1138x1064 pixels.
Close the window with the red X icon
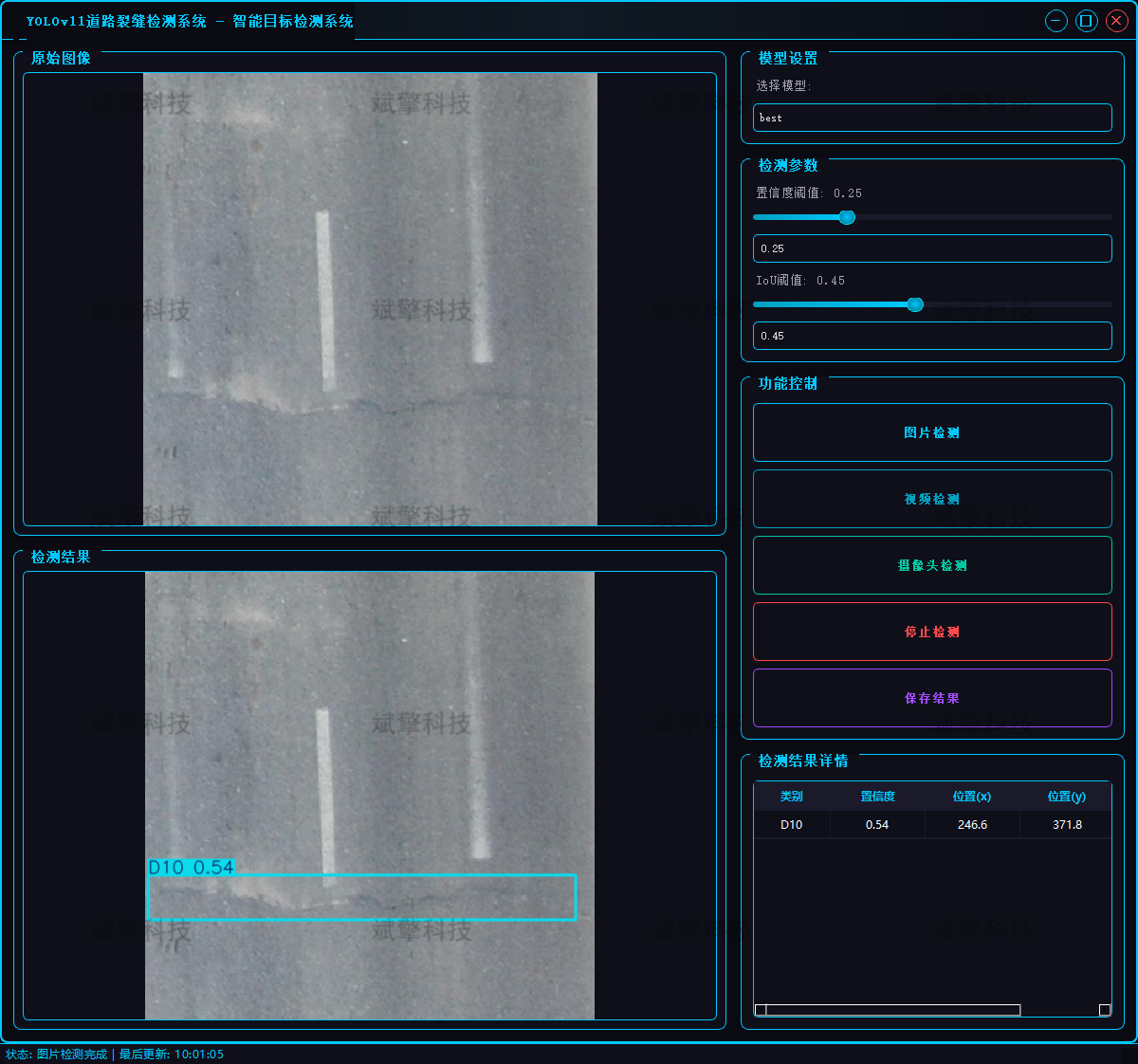pos(1116,21)
